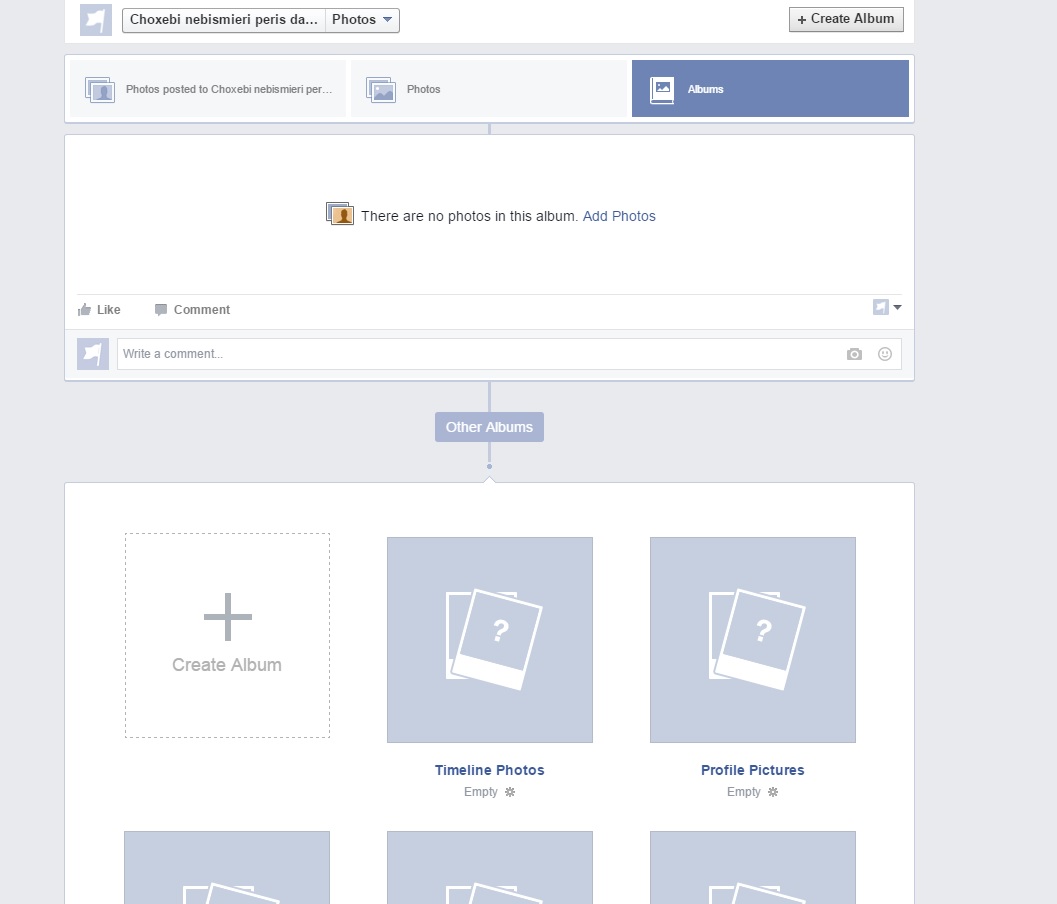The width and height of the screenshot is (1057, 904).
Task: Click the + Create Album button at top
Action: click(846, 19)
